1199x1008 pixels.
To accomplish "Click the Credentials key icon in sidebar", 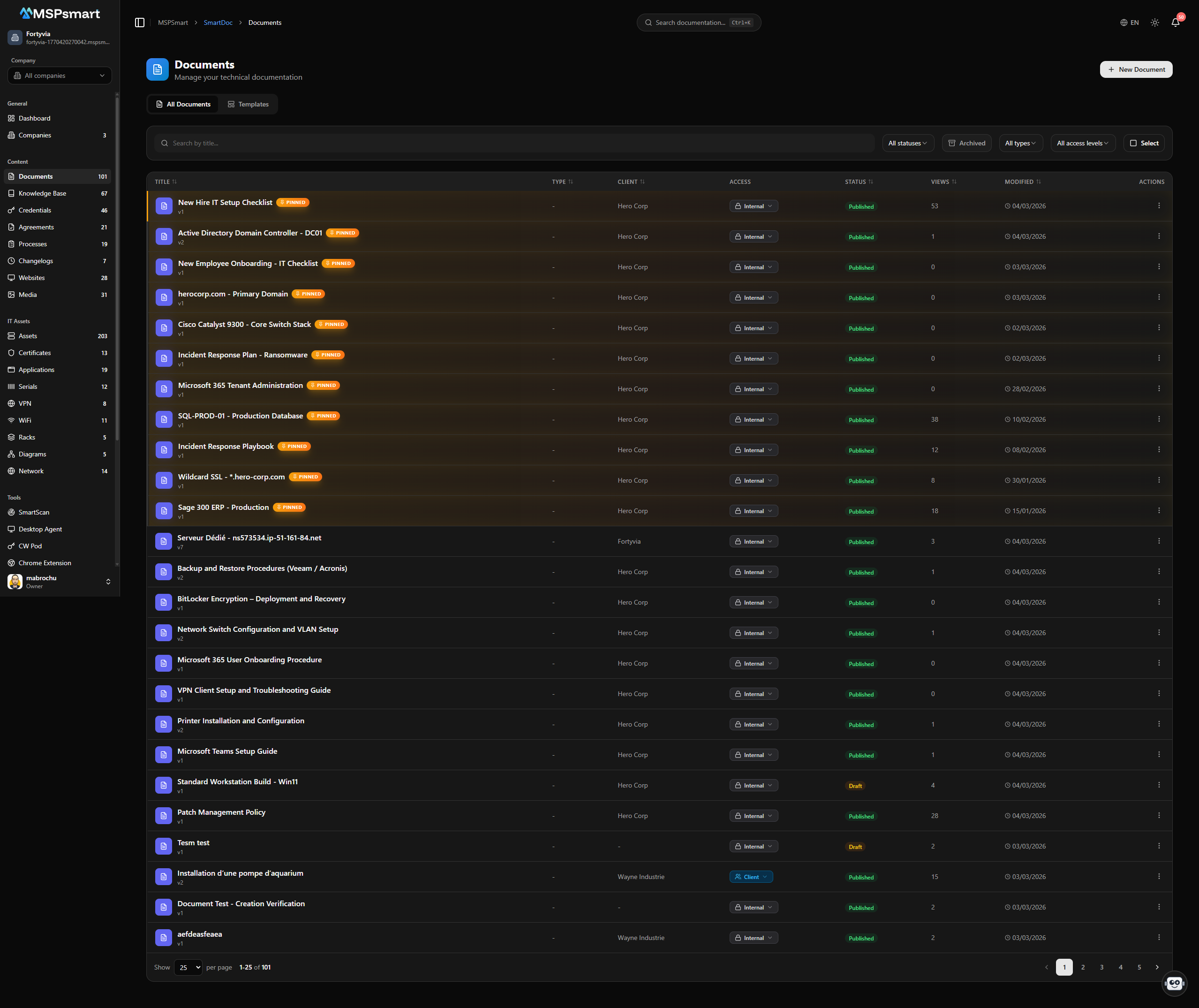I will [x=11, y=210].
